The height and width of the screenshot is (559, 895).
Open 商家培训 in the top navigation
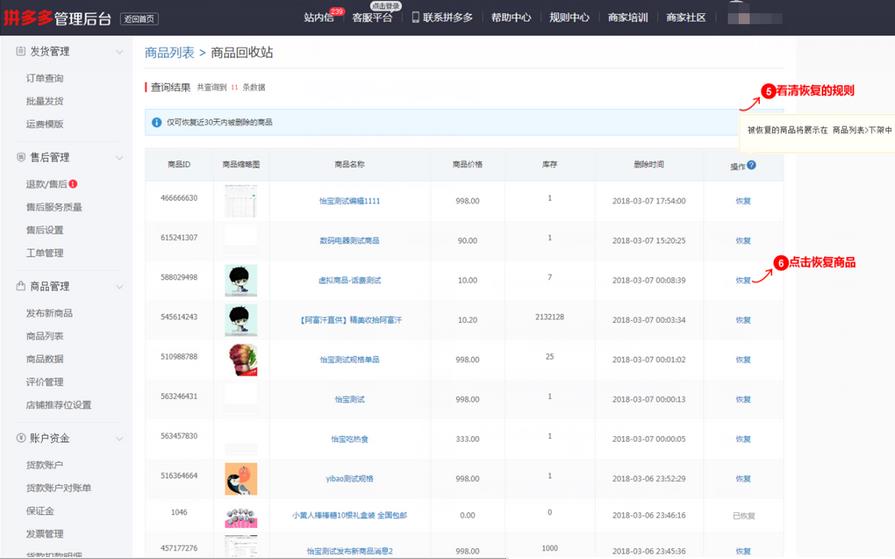(x=628, y=18)
